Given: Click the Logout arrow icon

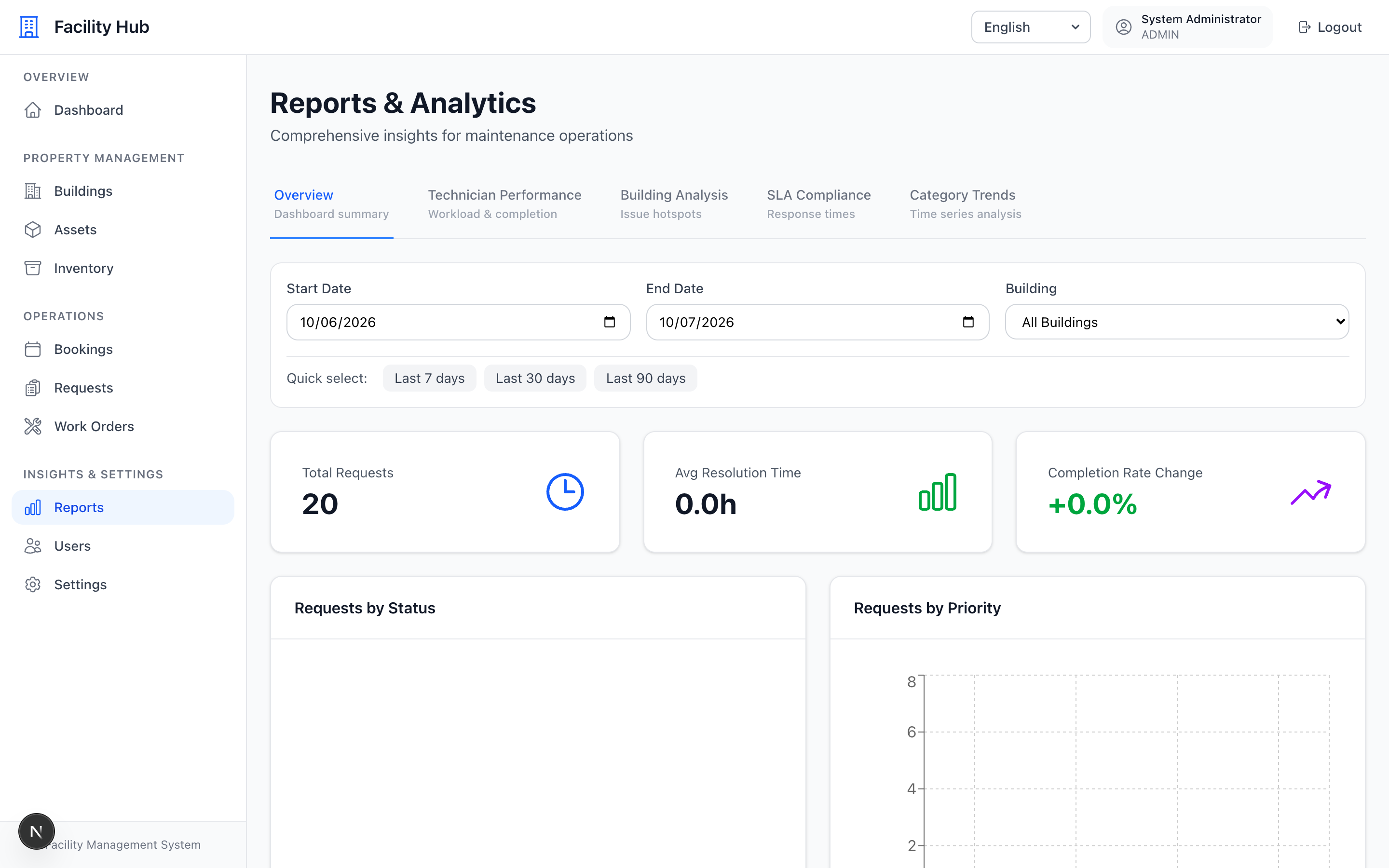Looking at the screenshot, I should tap(1304, 27).
